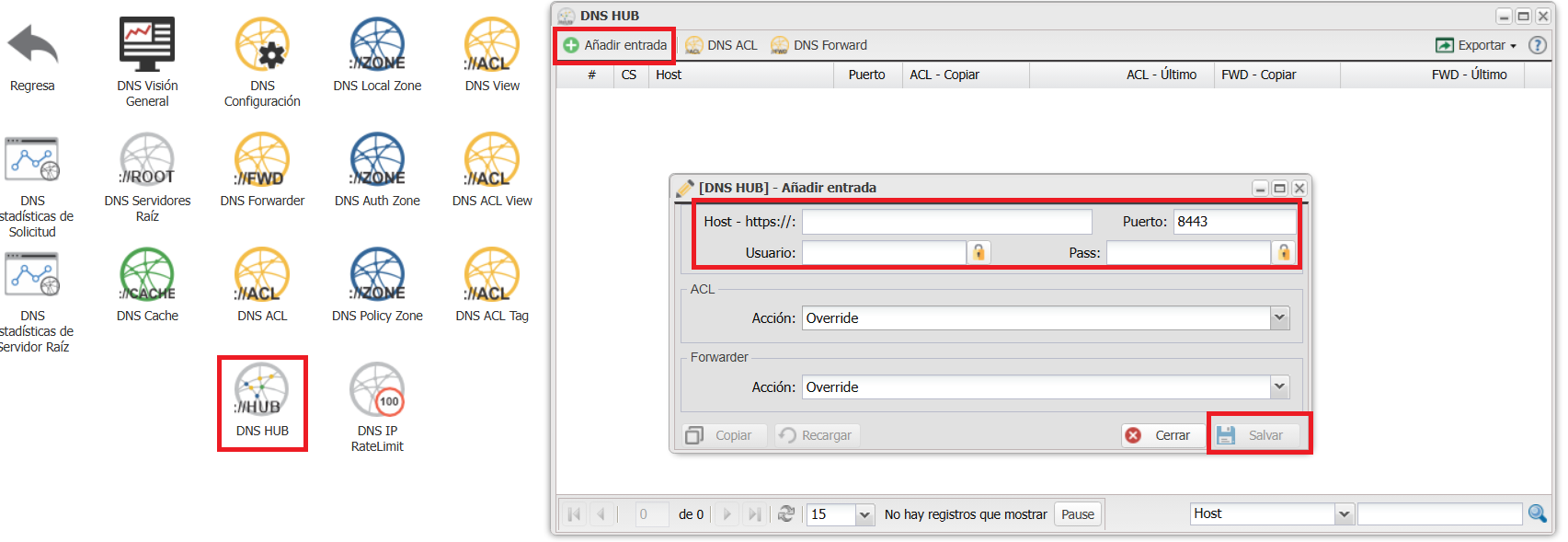Image resolution: width=1568 pixels, height=542 pixels.
Task: Open the DNS HUB icon
Action: pyautogui.click(x=262, y=391)
